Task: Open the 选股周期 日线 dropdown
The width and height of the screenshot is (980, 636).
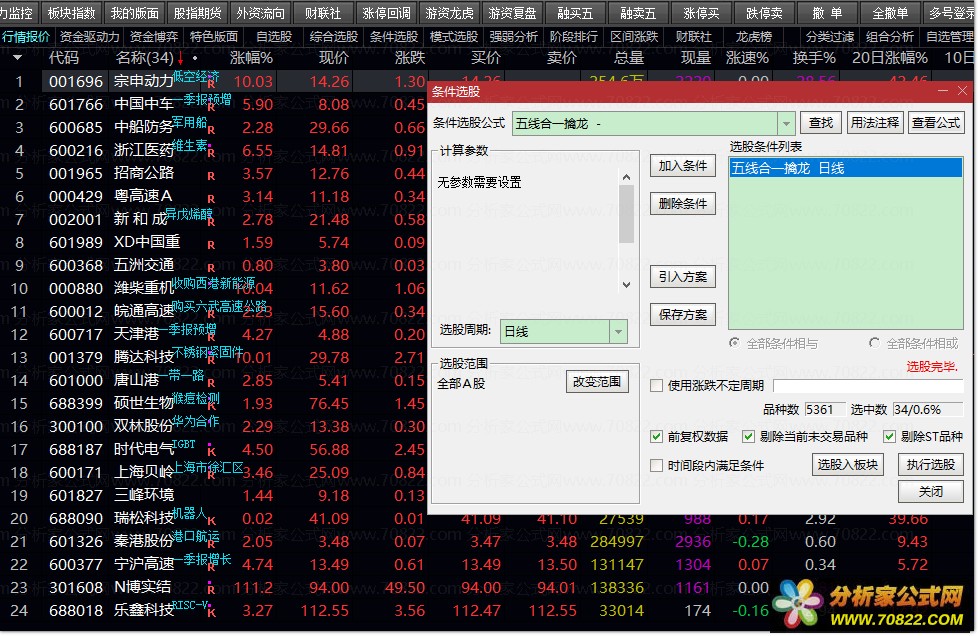Action: click(x=618, y=332)
